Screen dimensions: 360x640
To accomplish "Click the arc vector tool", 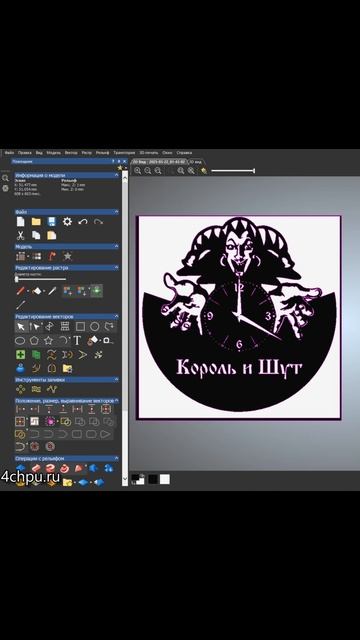I will click(x=63, y=340).
